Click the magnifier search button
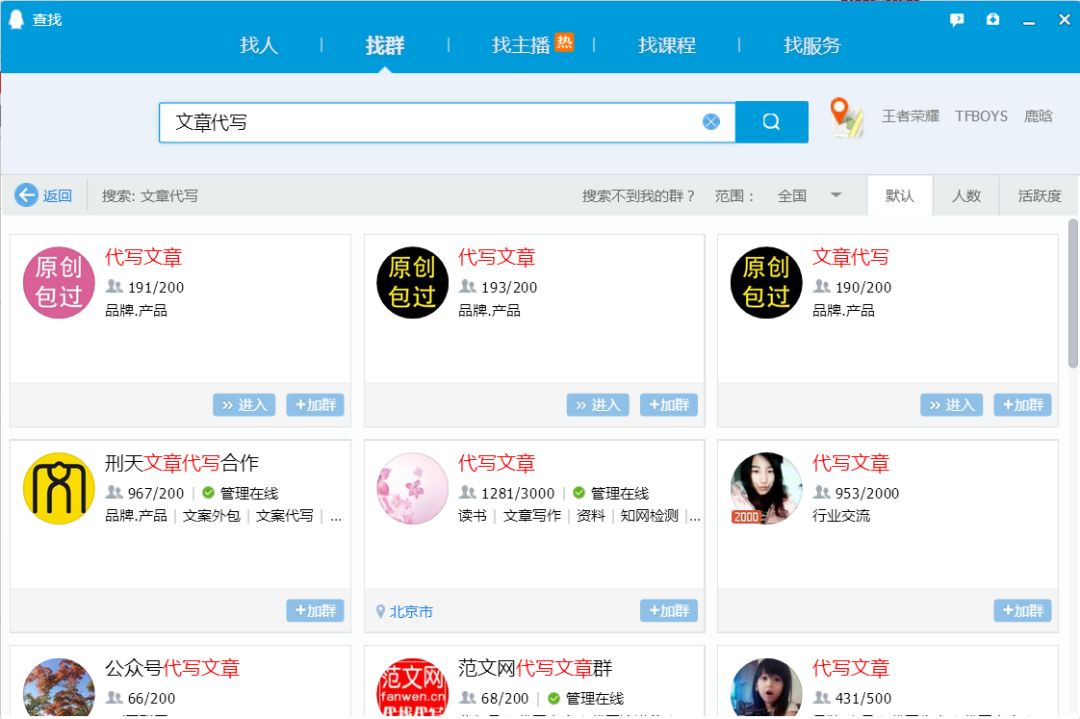The image size is (1080, 719). (x=771, y=122)
